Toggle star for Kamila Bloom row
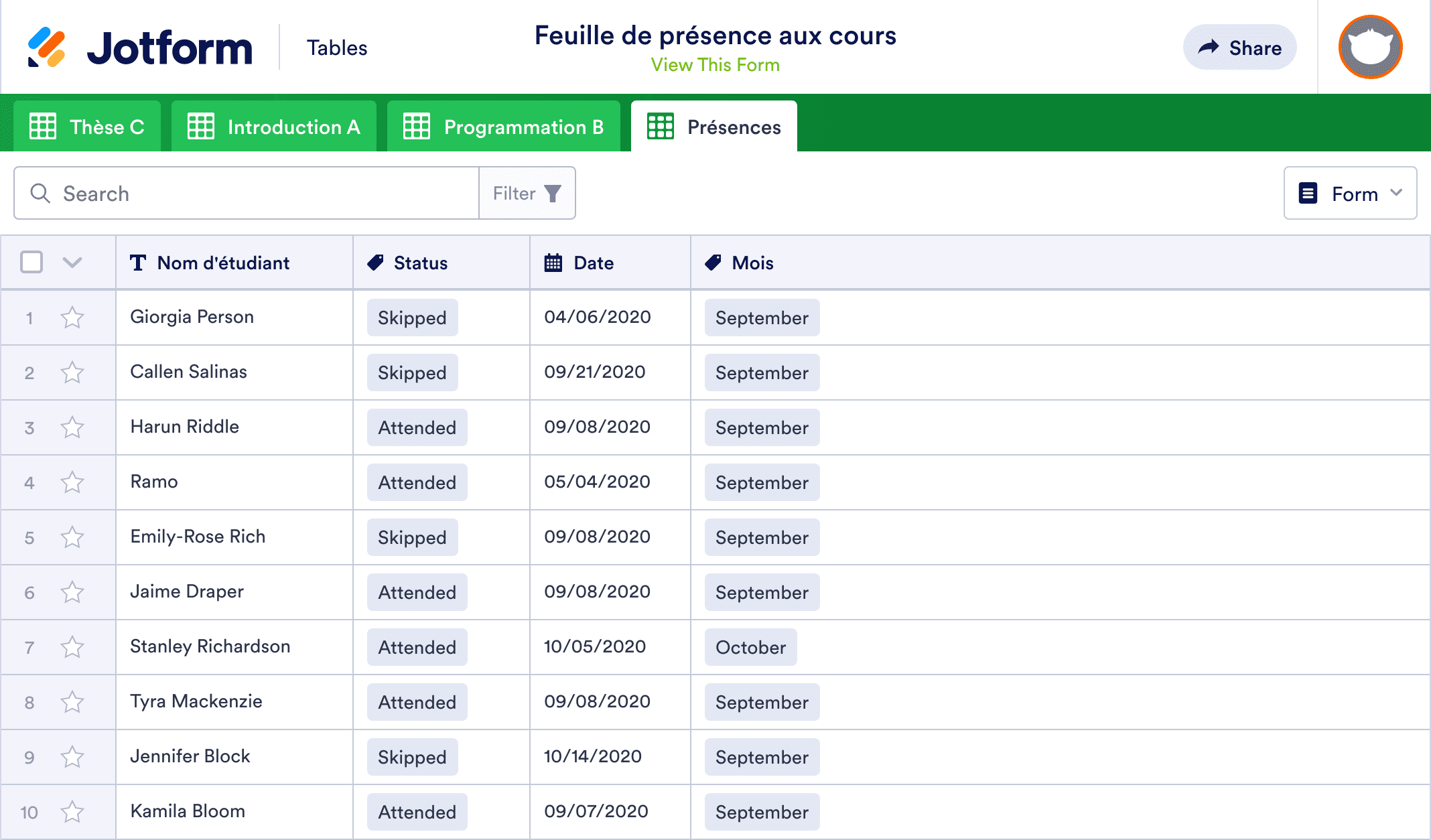 pos(72,812)
